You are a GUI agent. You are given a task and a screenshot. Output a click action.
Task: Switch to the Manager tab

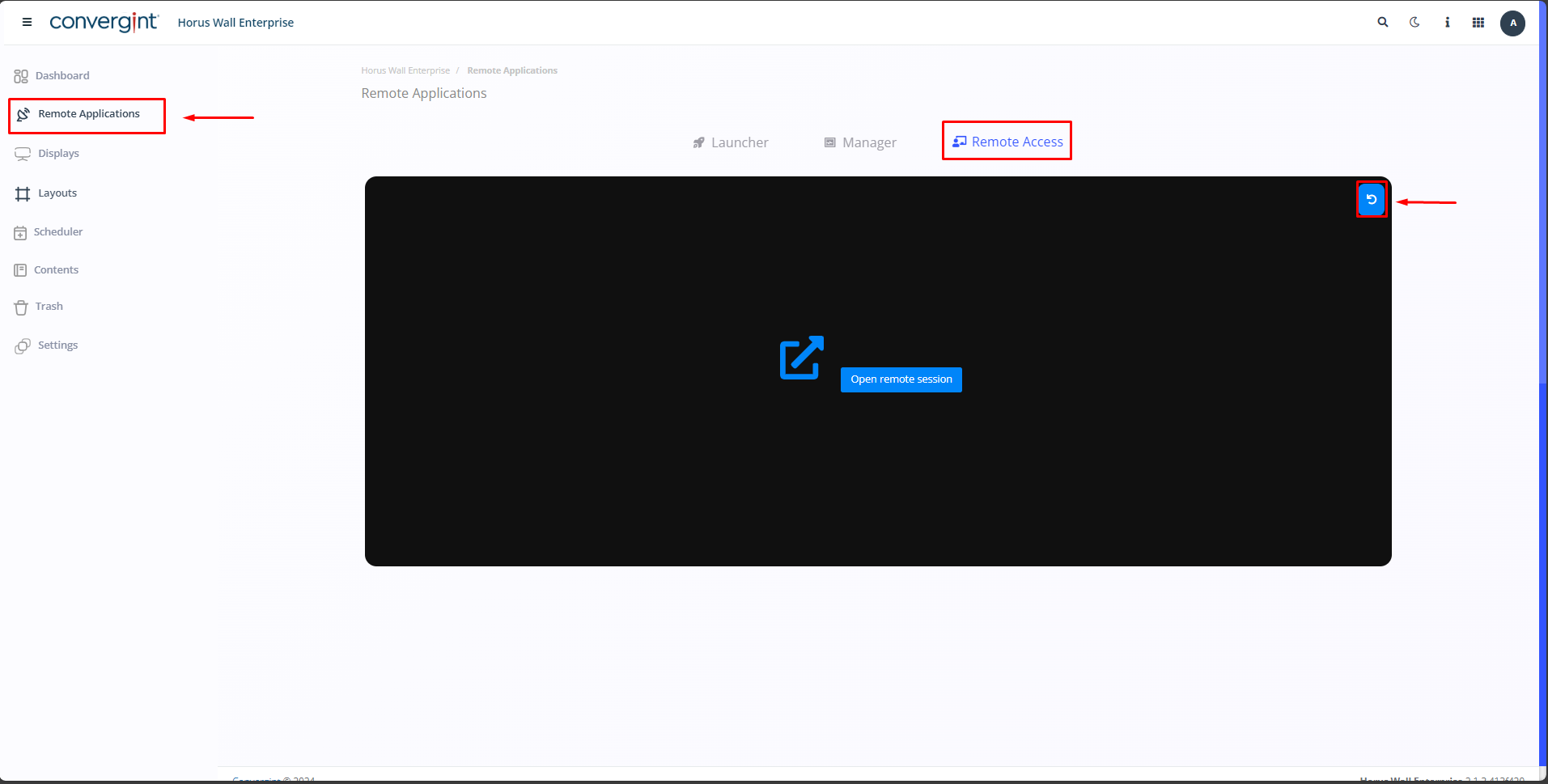860,142
